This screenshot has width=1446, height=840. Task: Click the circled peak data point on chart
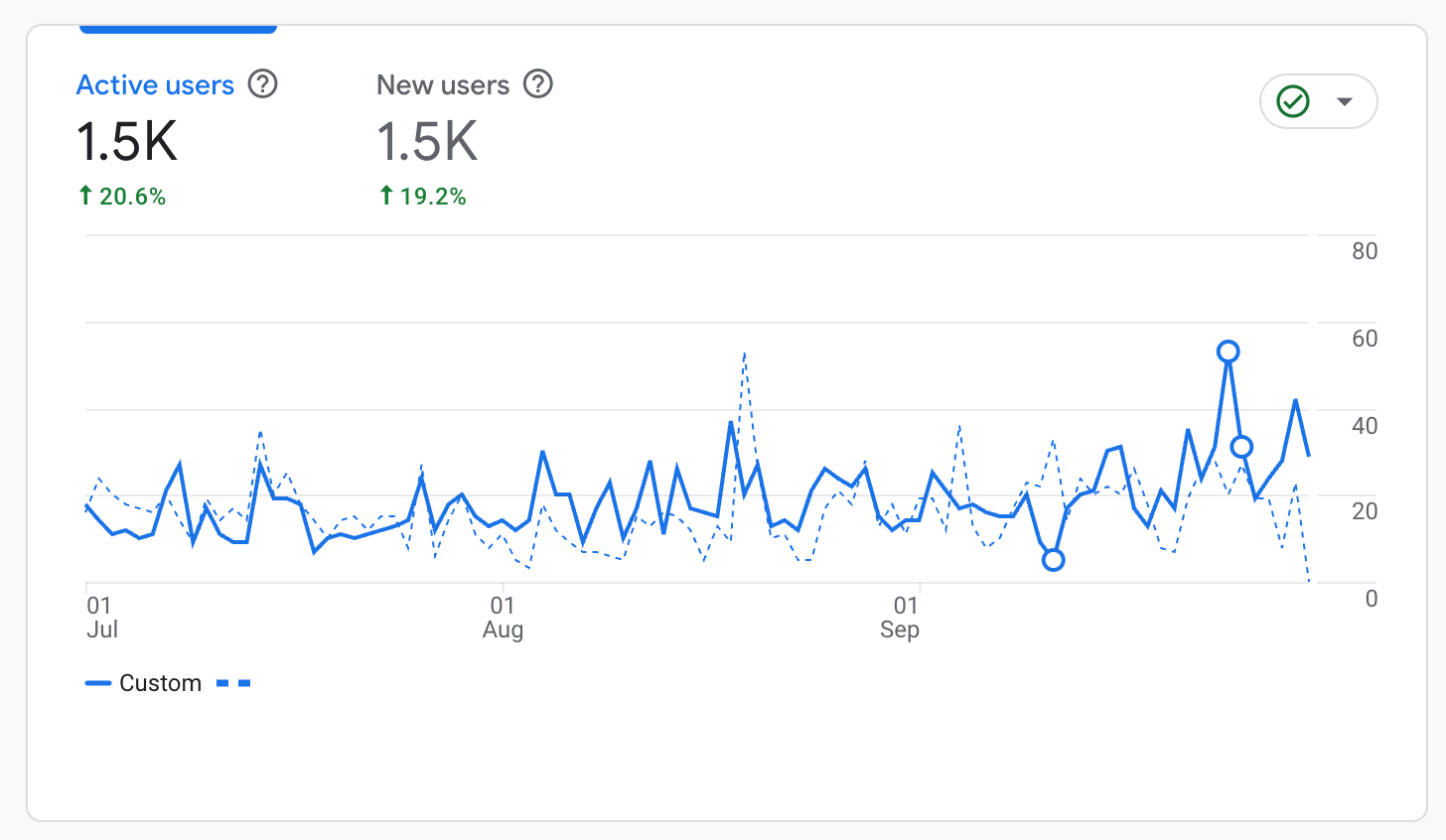point(1229,350)
